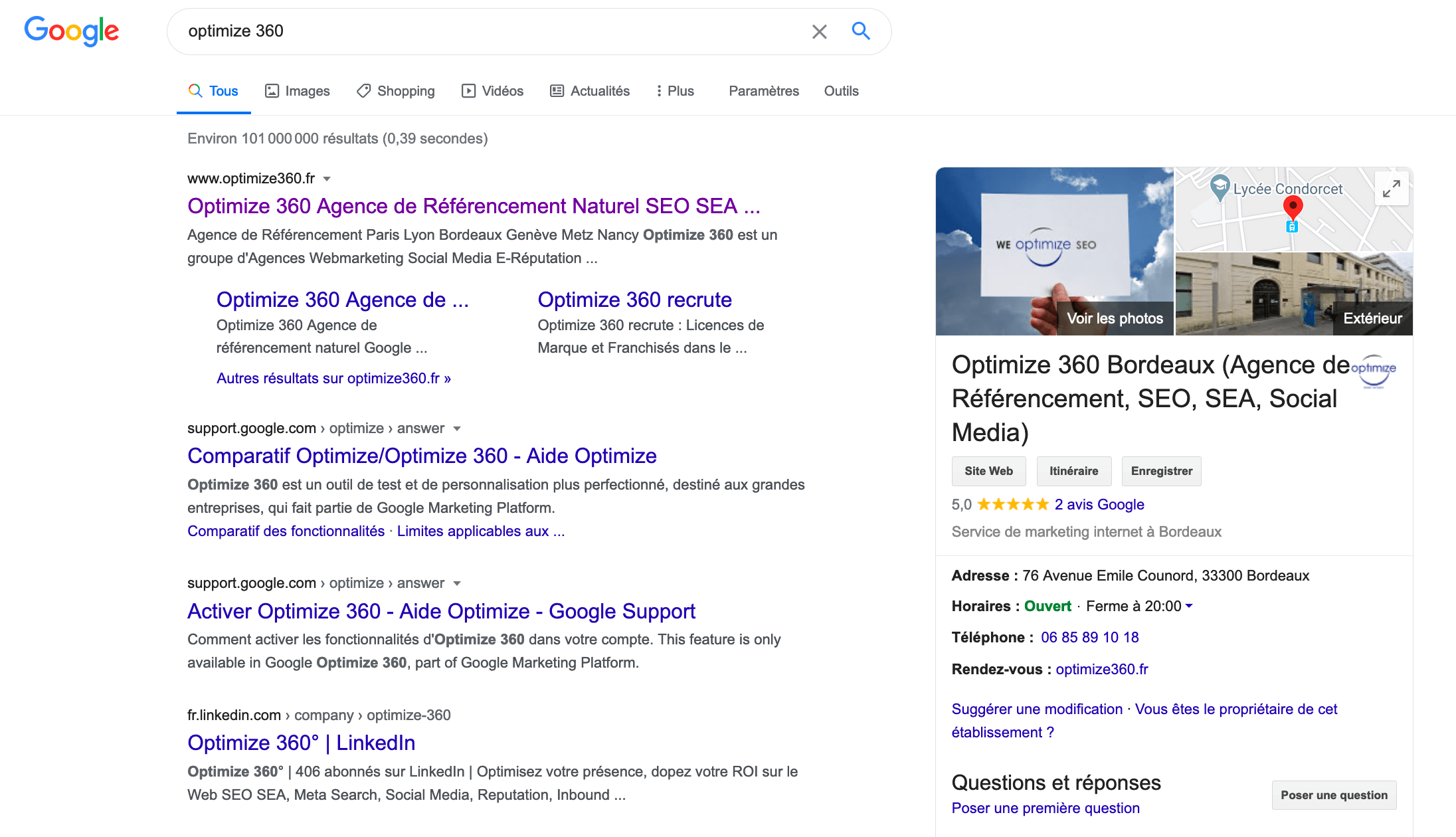The image size is (1456, 837).
Task: Click the red map pin marker
Action: [x=1293, y=207]
